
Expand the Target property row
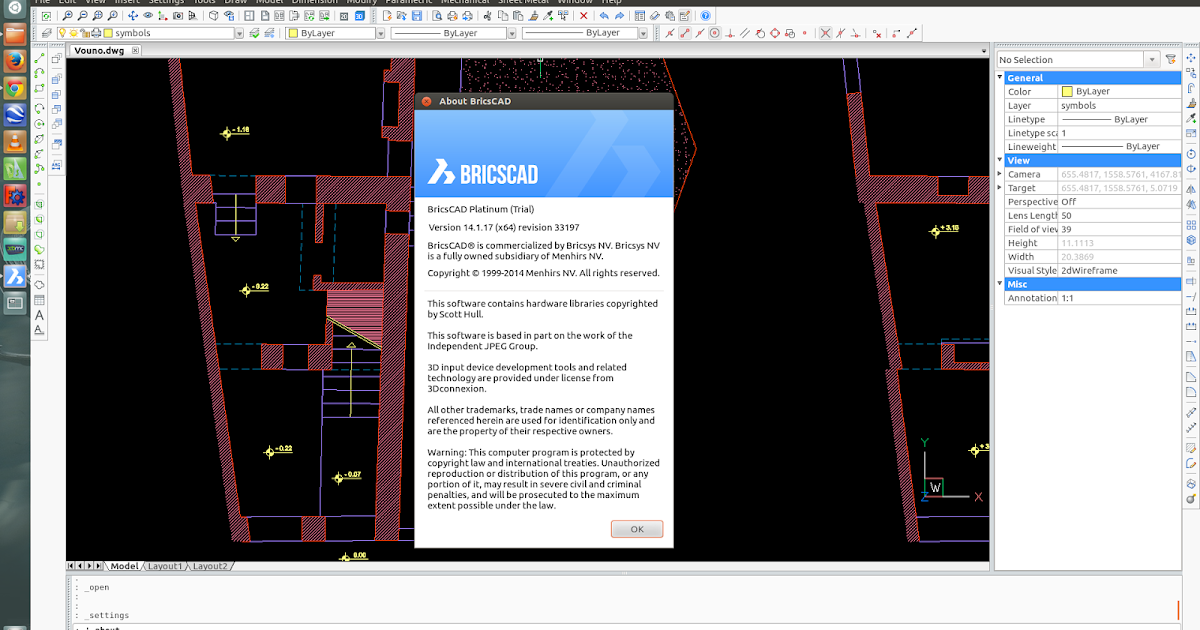1001,188
